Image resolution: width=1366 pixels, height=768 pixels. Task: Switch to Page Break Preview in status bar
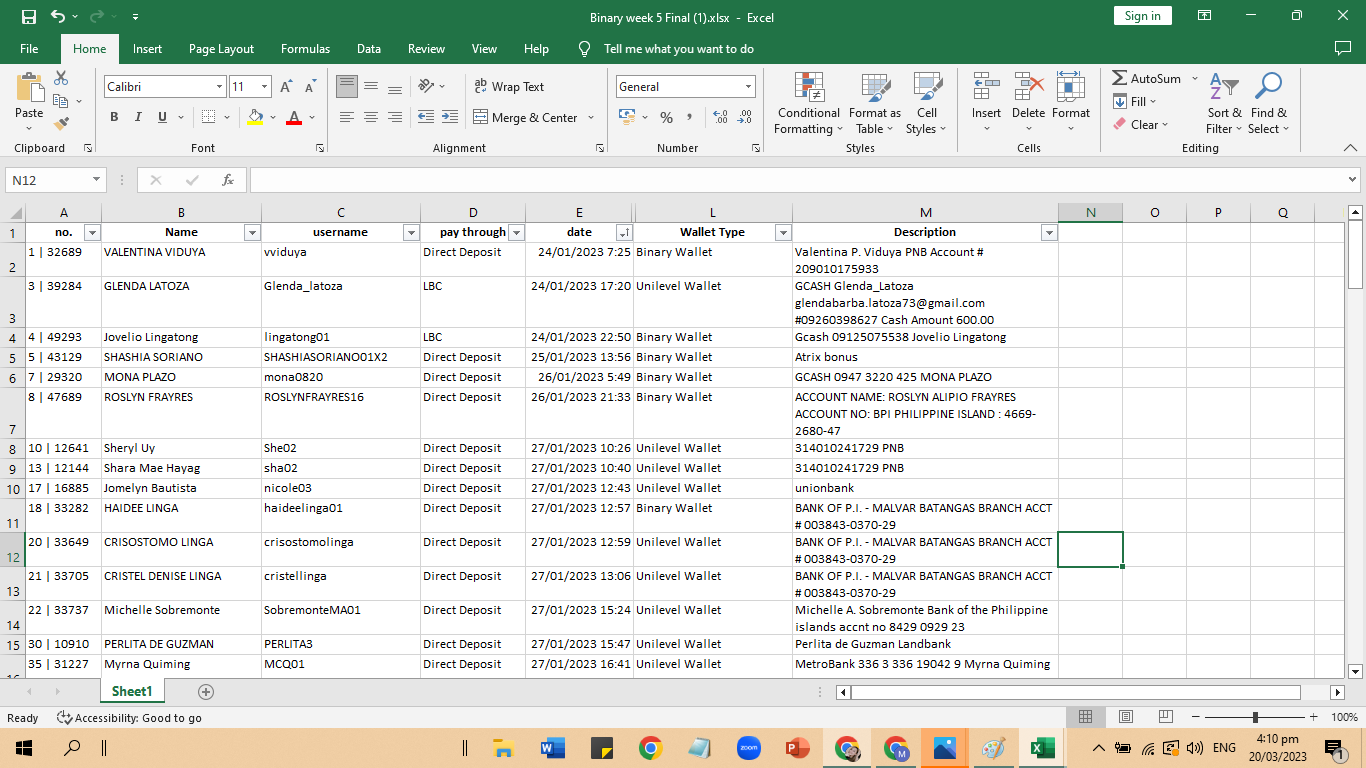point(1166,717)
